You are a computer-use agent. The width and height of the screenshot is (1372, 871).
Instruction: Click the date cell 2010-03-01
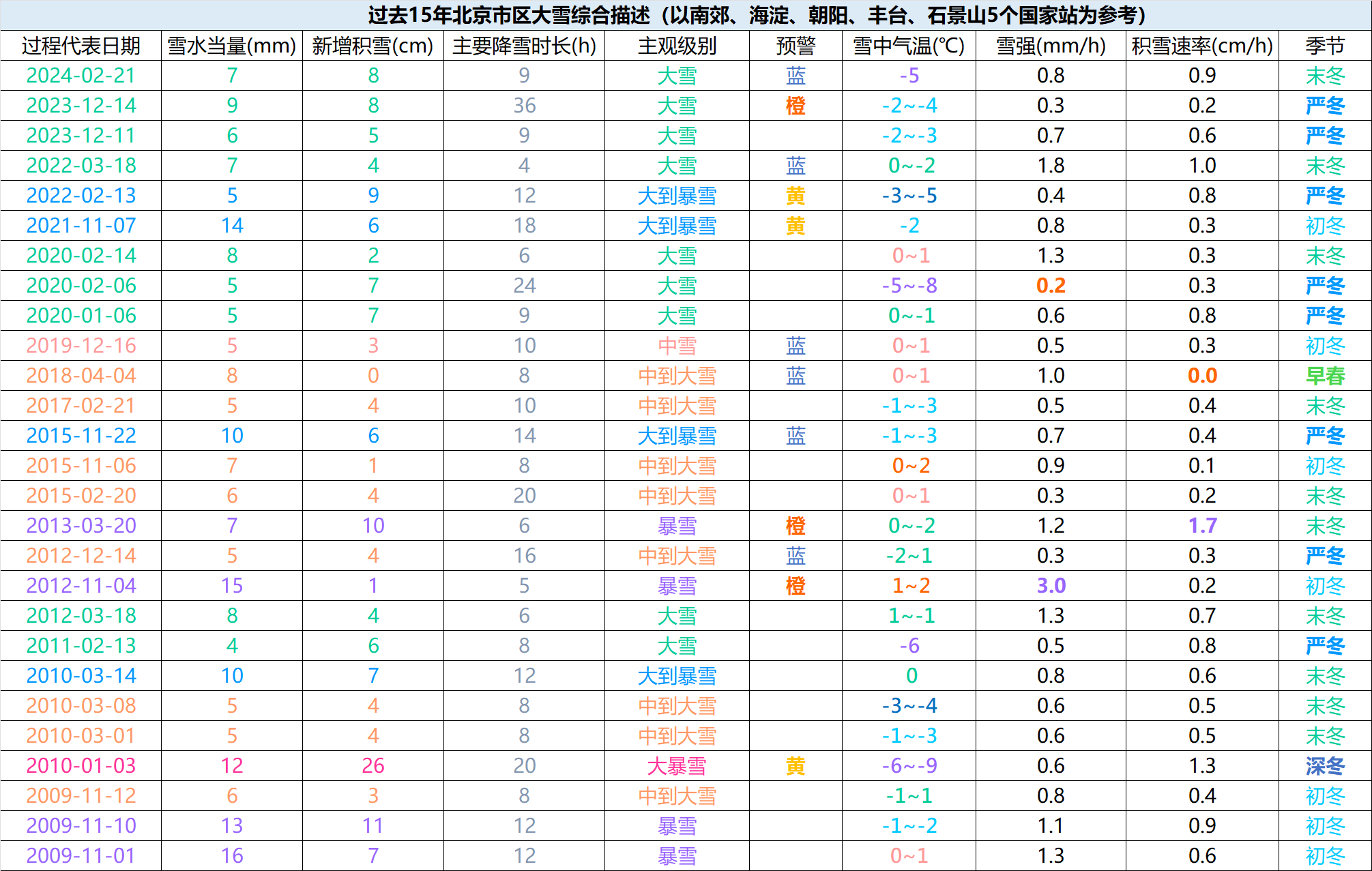point(81,736)
